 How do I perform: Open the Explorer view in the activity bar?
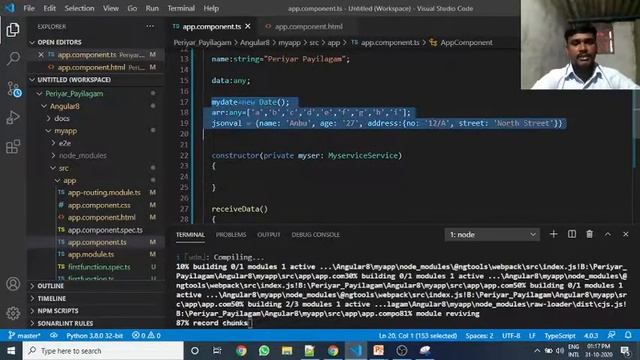coord(13,30)
